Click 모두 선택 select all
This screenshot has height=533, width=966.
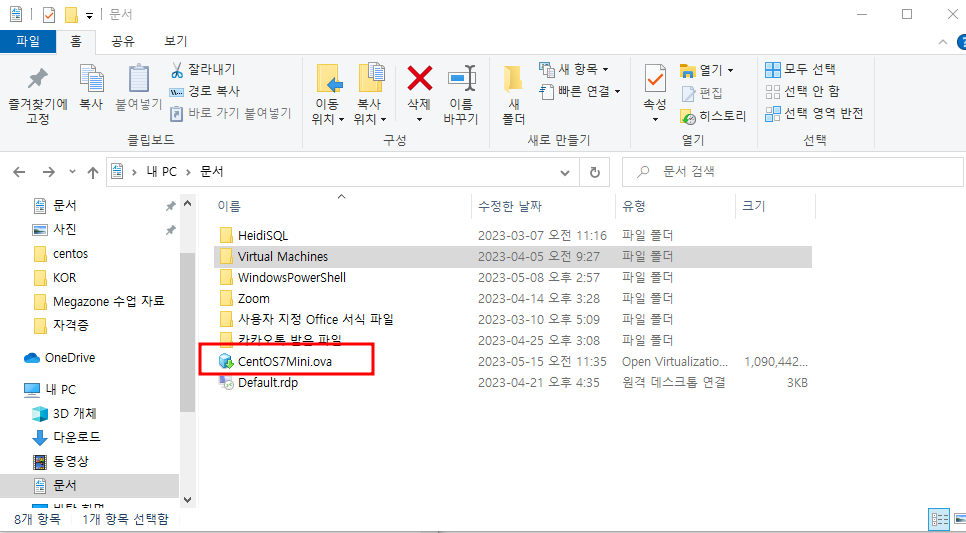[800, 69]
